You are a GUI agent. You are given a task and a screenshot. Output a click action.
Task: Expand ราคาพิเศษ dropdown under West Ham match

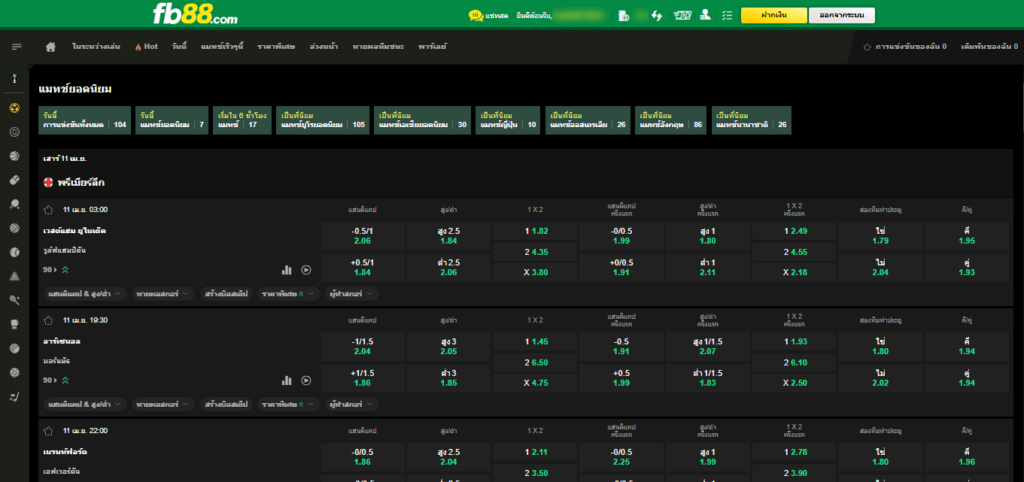pos(288,294)
